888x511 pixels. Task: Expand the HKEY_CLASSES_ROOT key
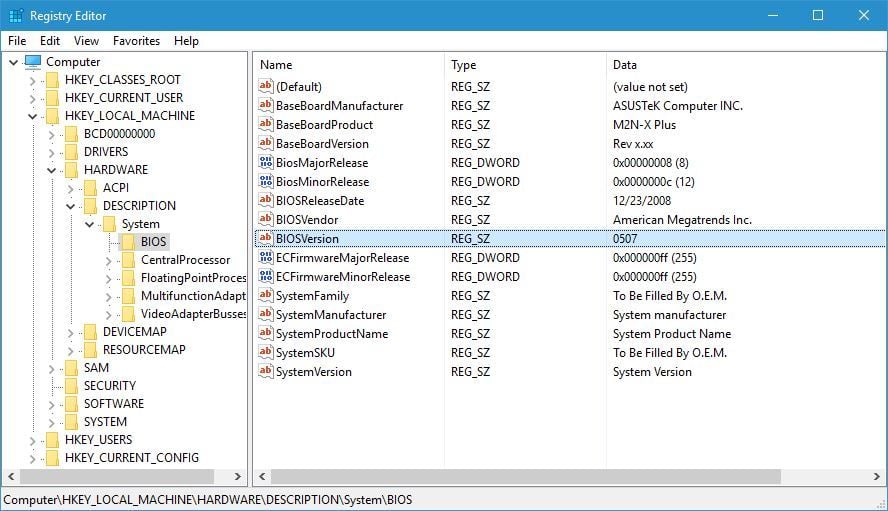click(32, 80)
